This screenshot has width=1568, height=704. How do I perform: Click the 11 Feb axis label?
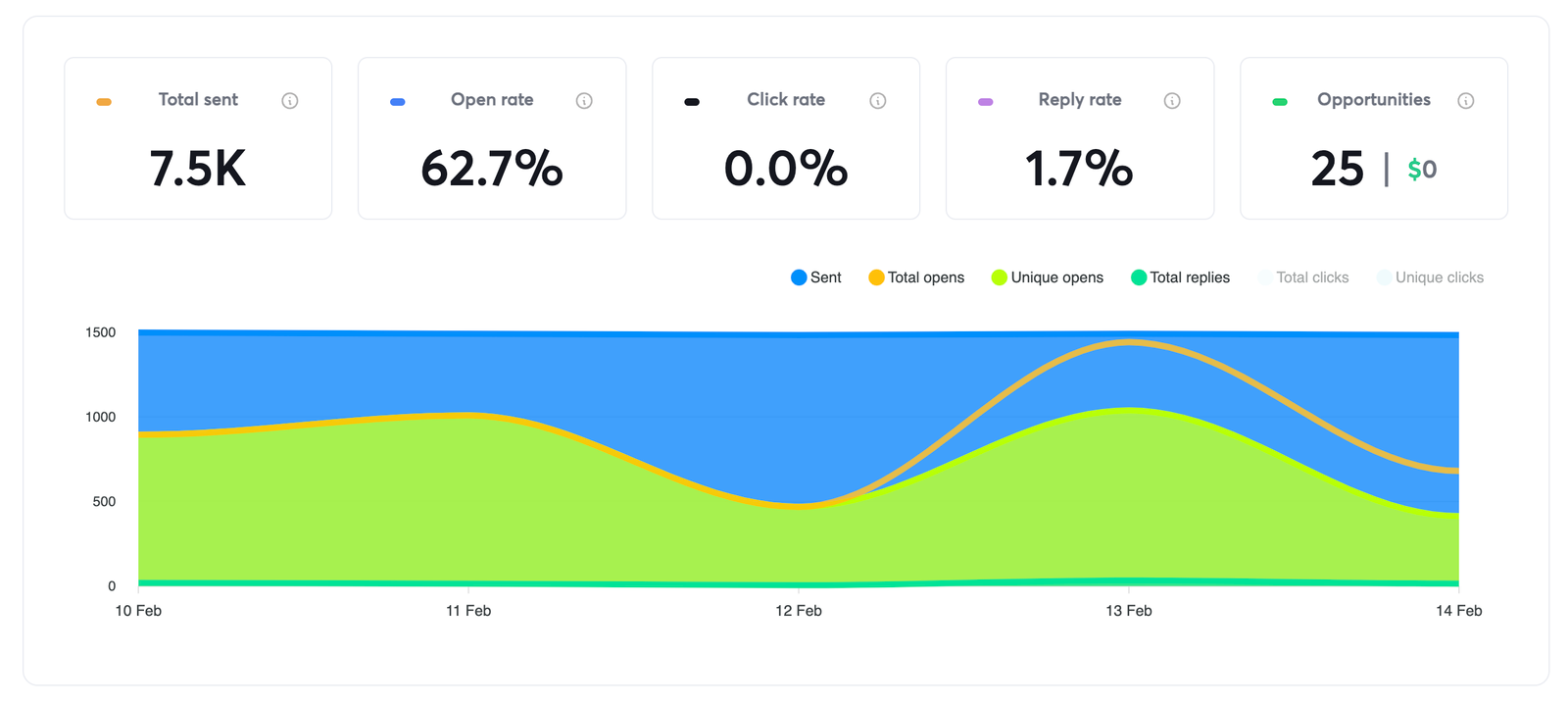pyautogui.click(x=468, y=611)
